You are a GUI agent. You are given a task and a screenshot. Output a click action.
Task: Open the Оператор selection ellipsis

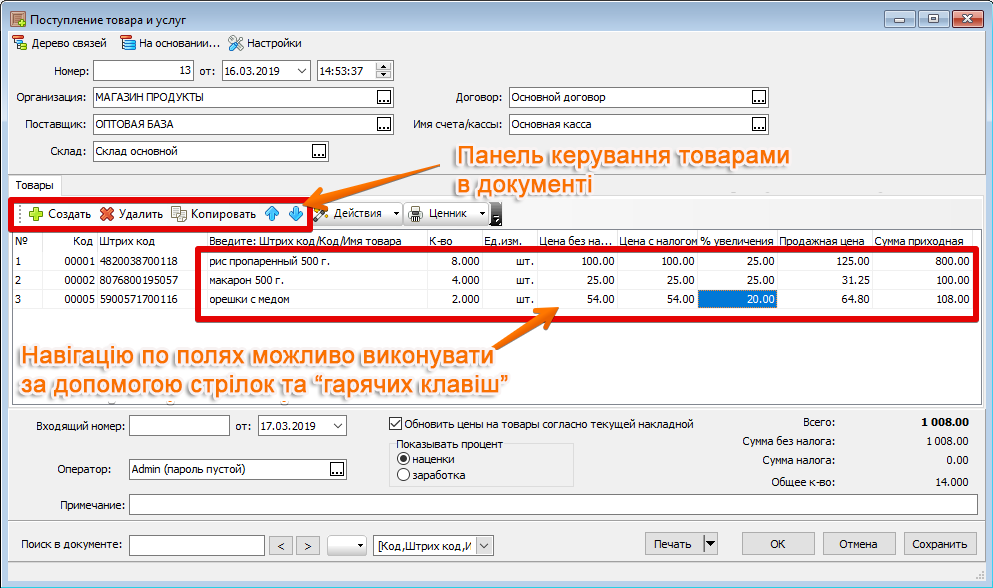(337, 470)
